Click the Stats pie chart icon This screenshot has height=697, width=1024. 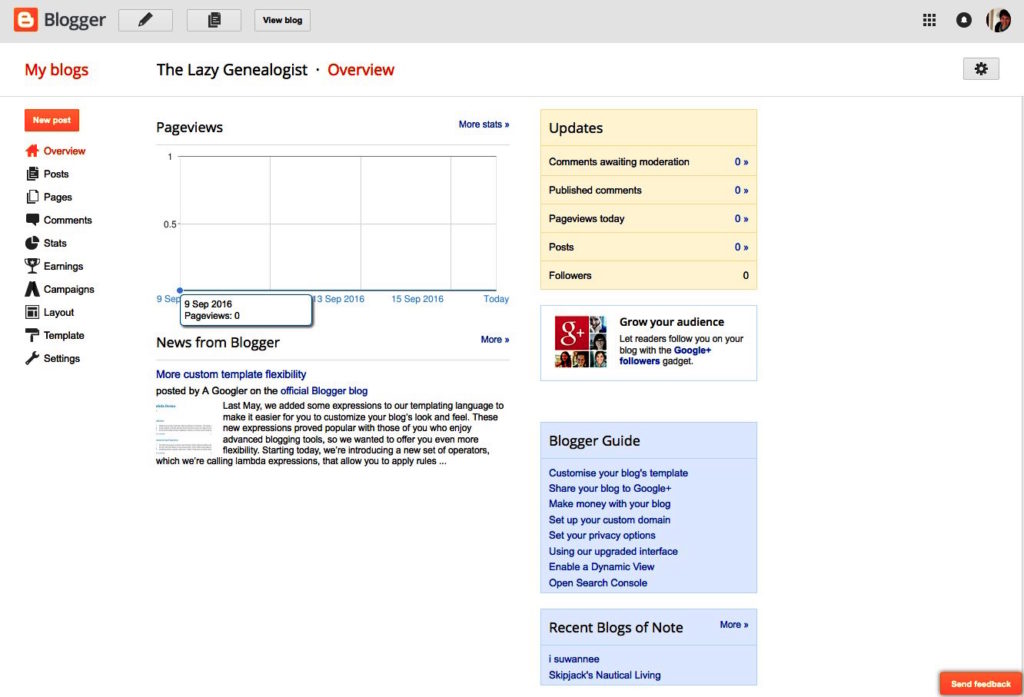[x=32, y=243]
